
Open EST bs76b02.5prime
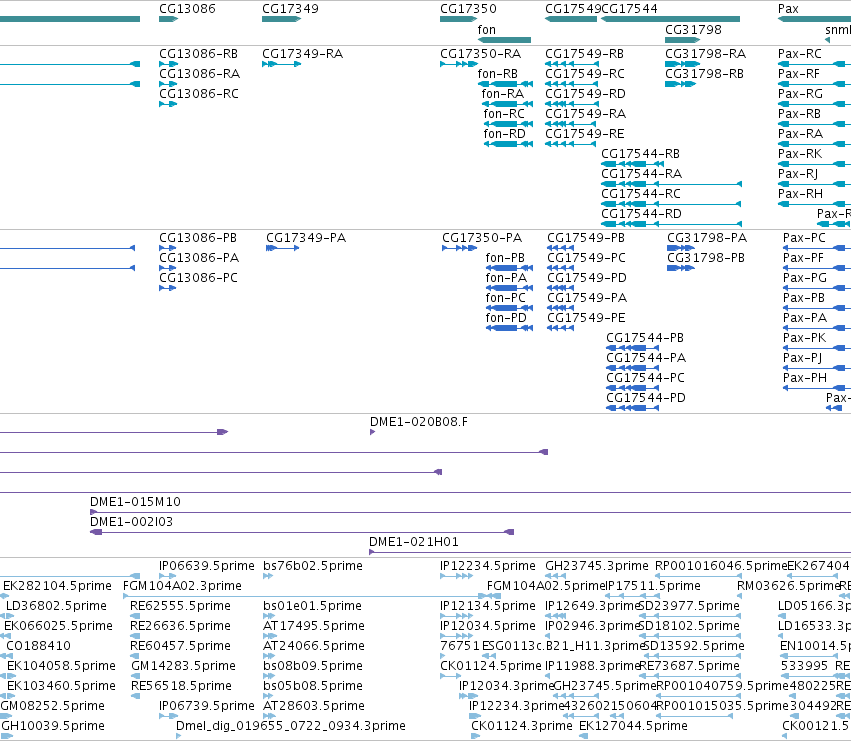(313, 566)
